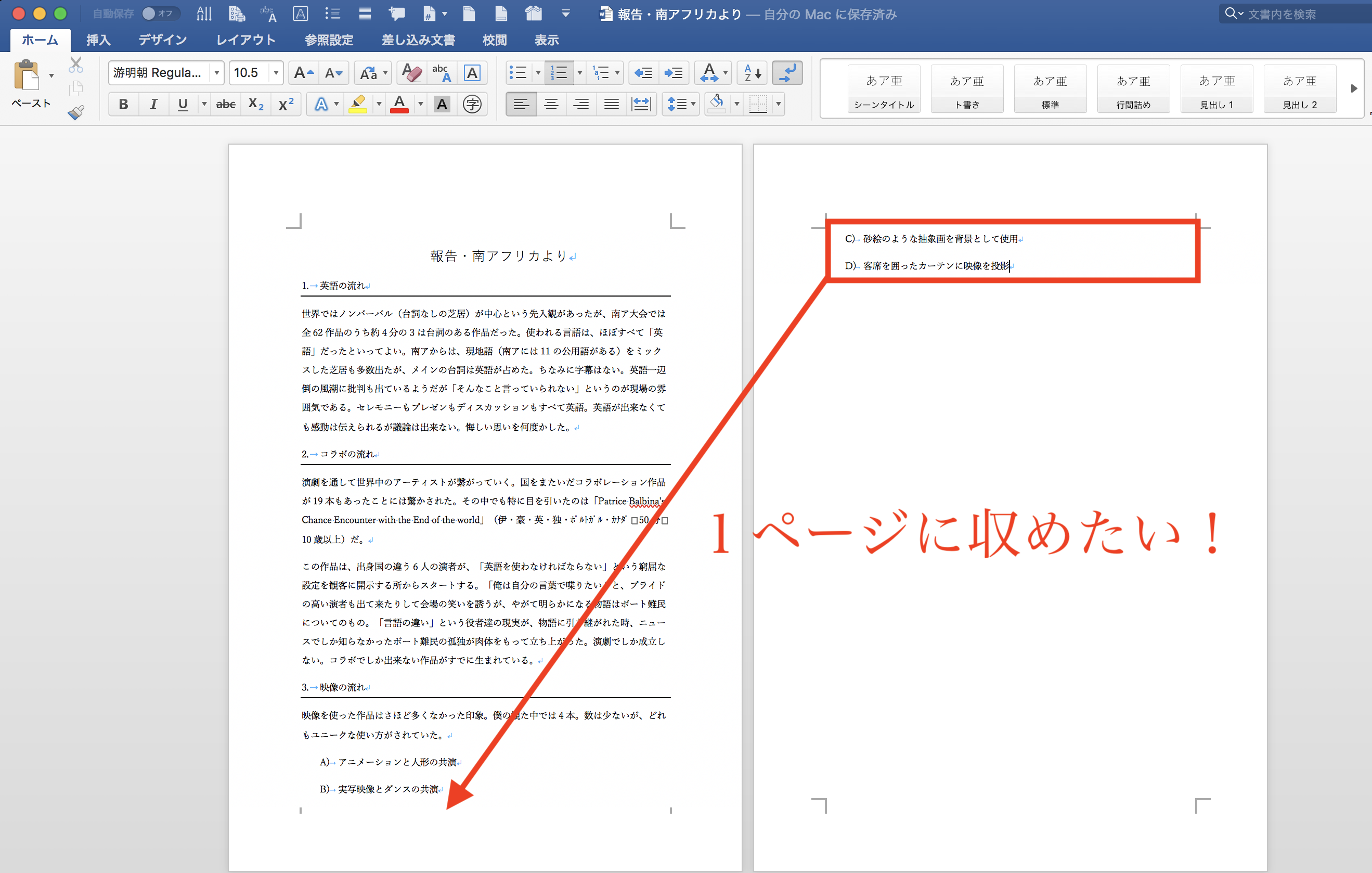Screen dimensions: 1372x873
Task: Apply superscript formatting
Action: (286, 104)
